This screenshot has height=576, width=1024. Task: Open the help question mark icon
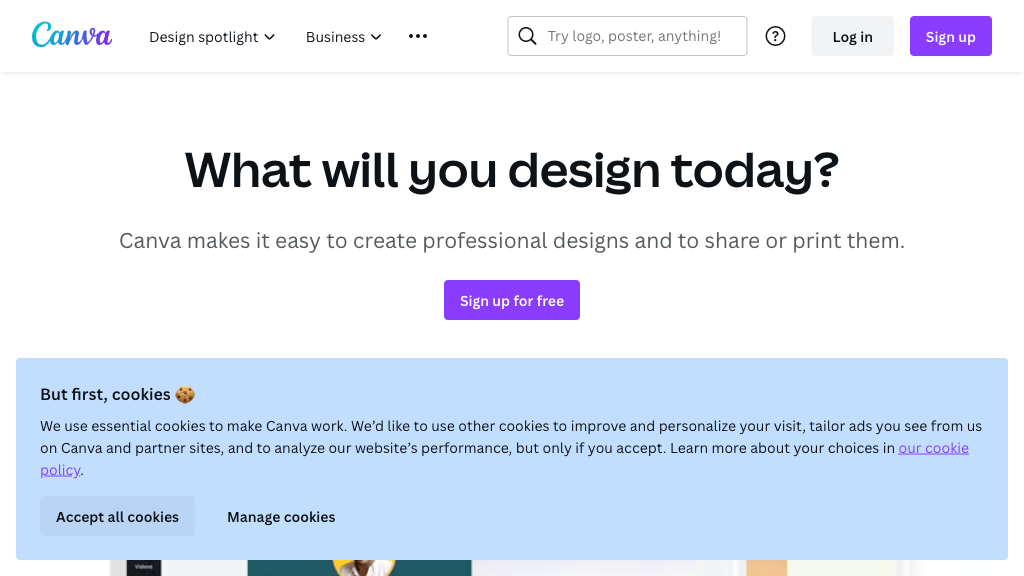pyautogui.click(x=775, y=36)
